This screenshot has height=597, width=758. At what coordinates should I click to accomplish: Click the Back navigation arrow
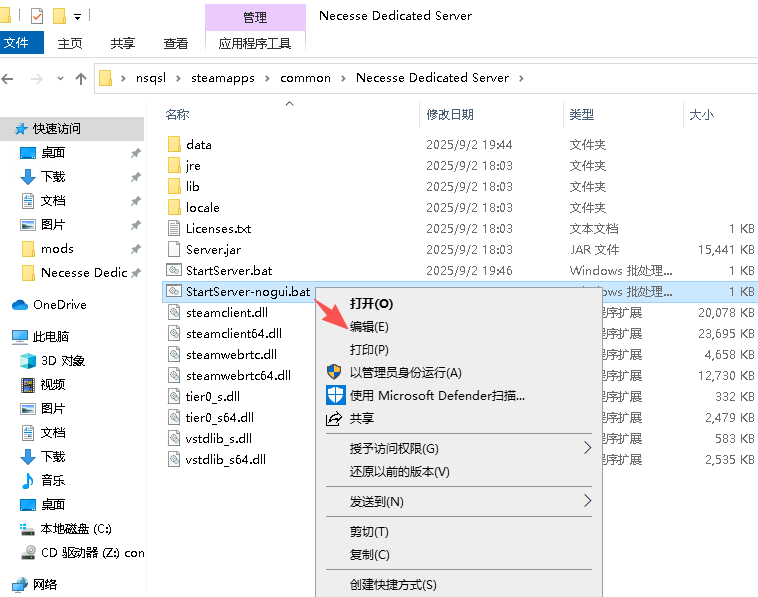point(10,78)
